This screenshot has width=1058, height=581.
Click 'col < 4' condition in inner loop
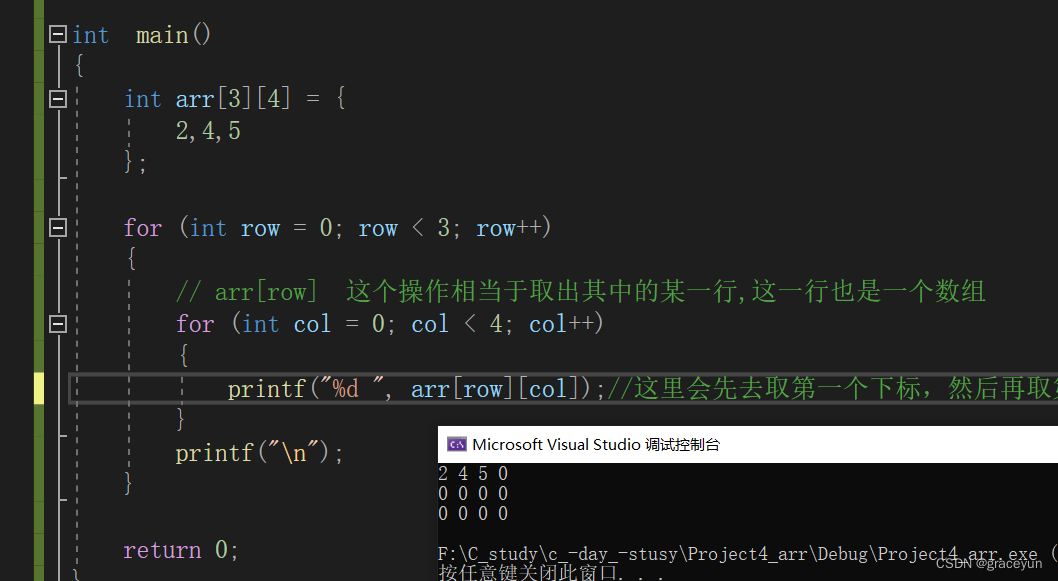[x=457, y=325]
